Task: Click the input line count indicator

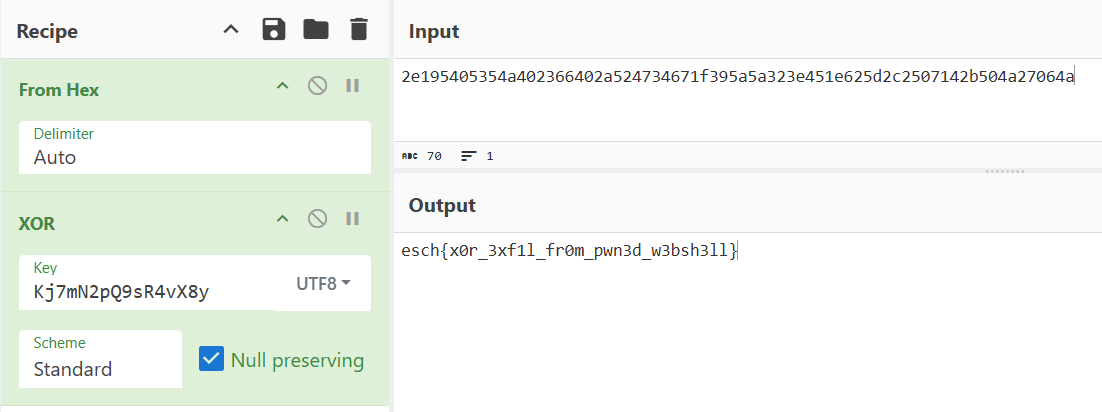Action: (x=477, y=156)
